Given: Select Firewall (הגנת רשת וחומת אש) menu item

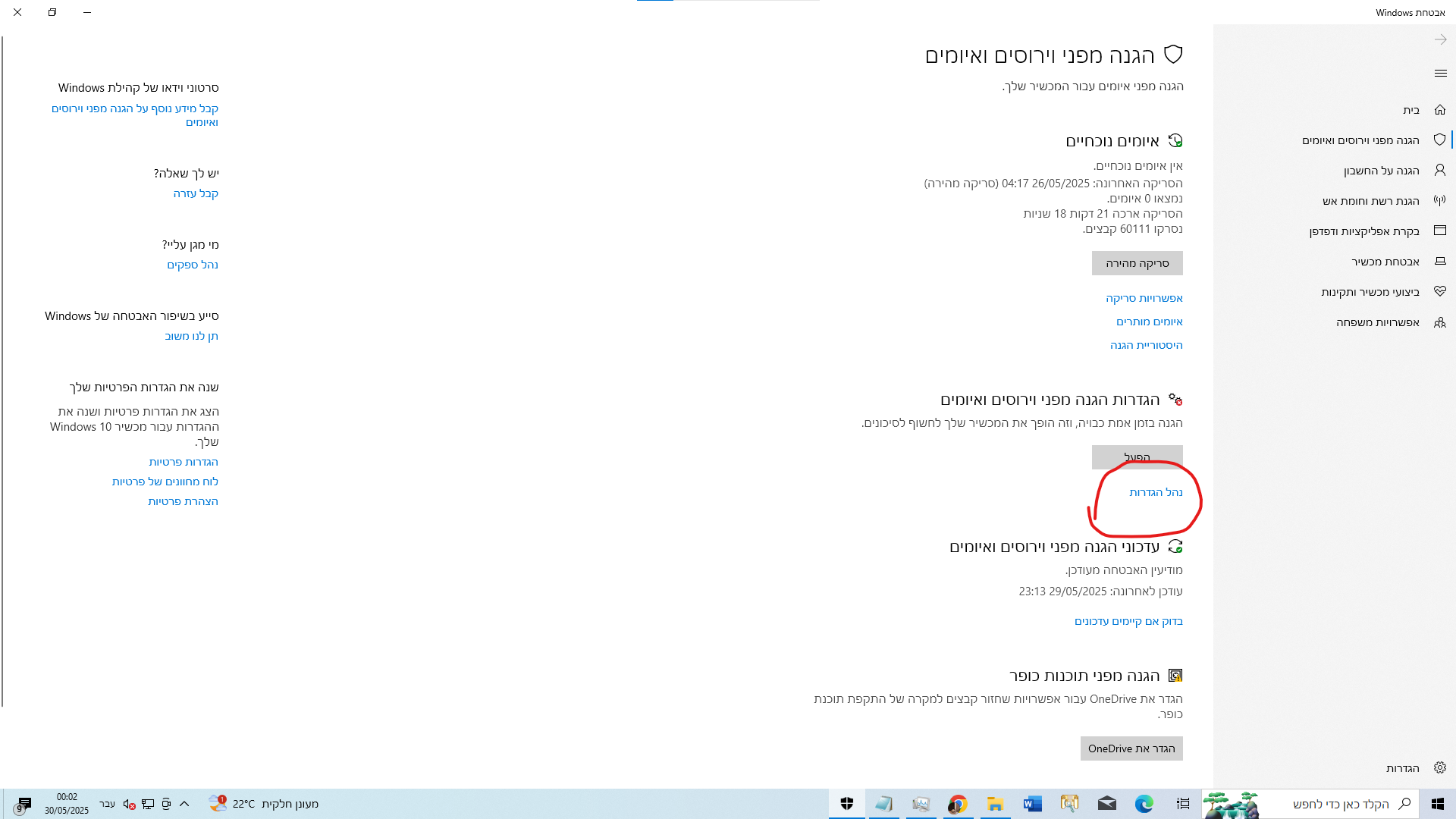Looking at the screenshot, I should click(1370, 201).
